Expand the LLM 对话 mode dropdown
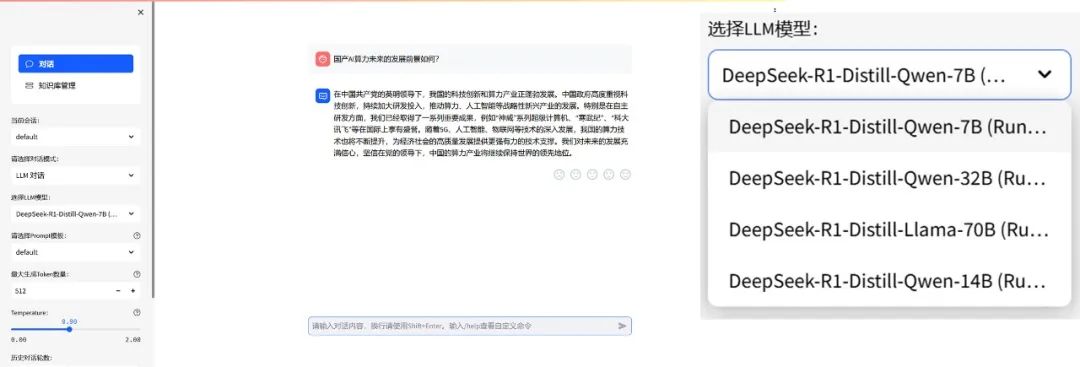 76,175
